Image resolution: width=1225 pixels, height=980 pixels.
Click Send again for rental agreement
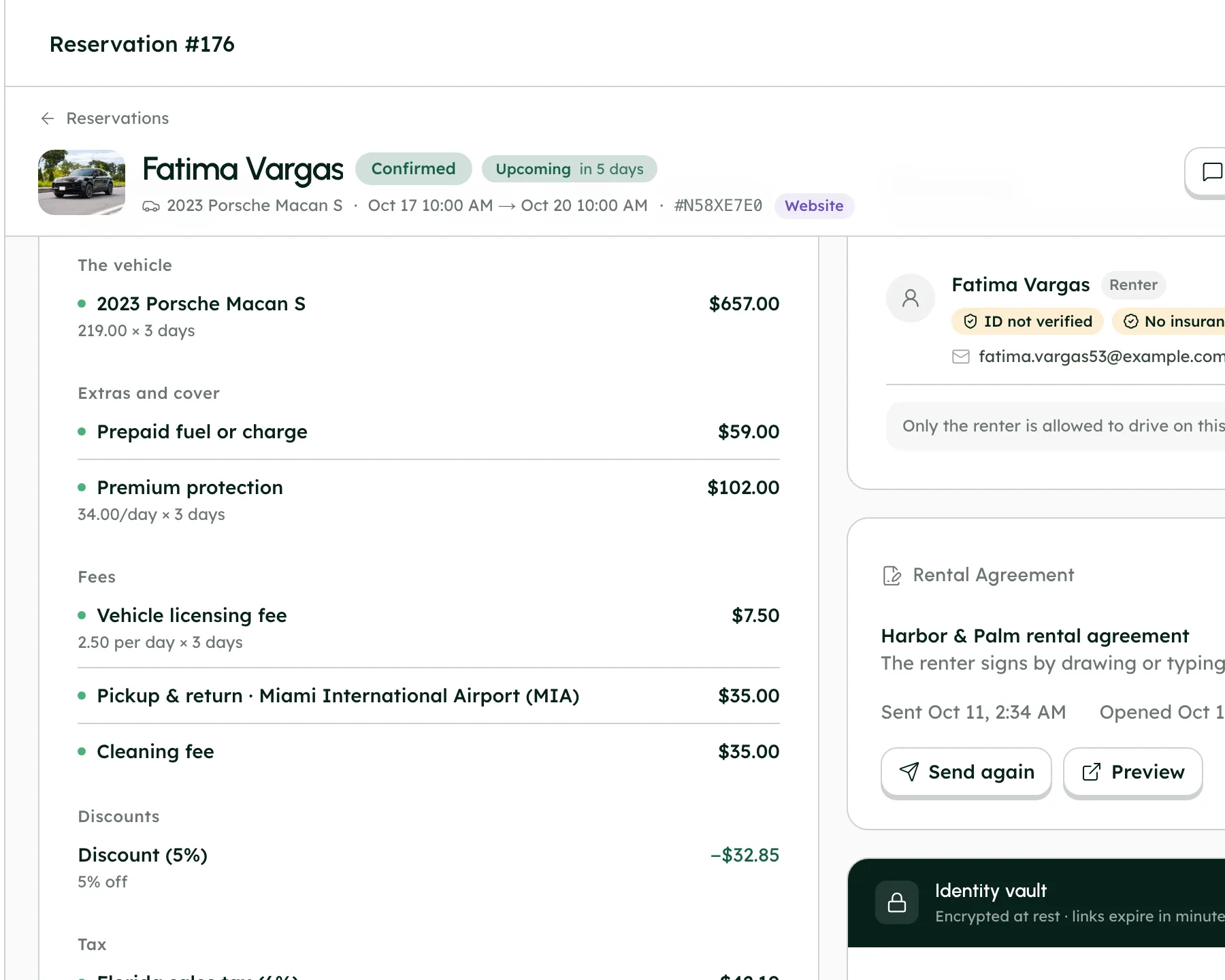coord(966,772)
